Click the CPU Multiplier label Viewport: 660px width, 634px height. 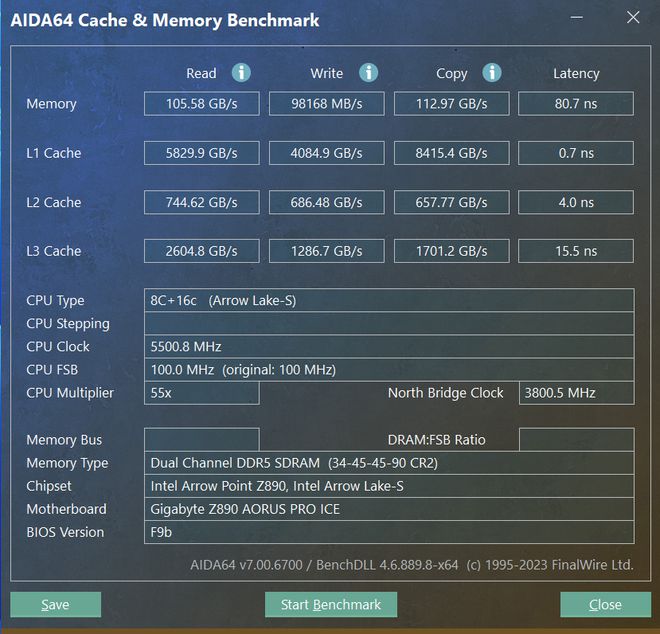tap(70, 393)
